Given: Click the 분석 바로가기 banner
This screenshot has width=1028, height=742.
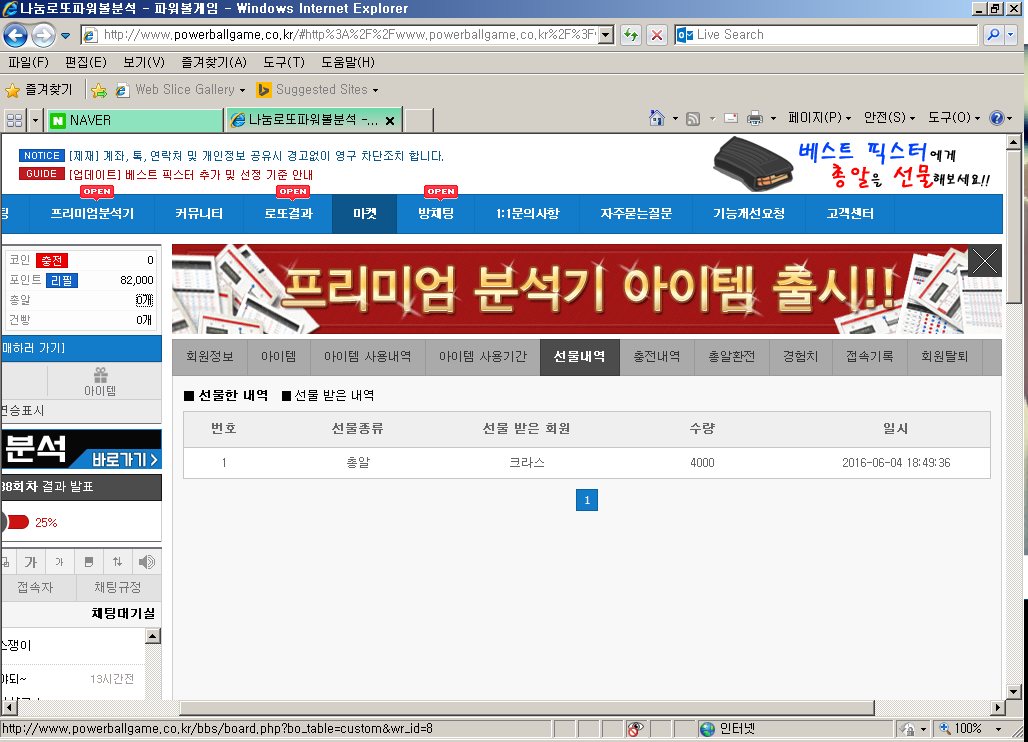Looking at the screenshot, I should tap(81, 449).
